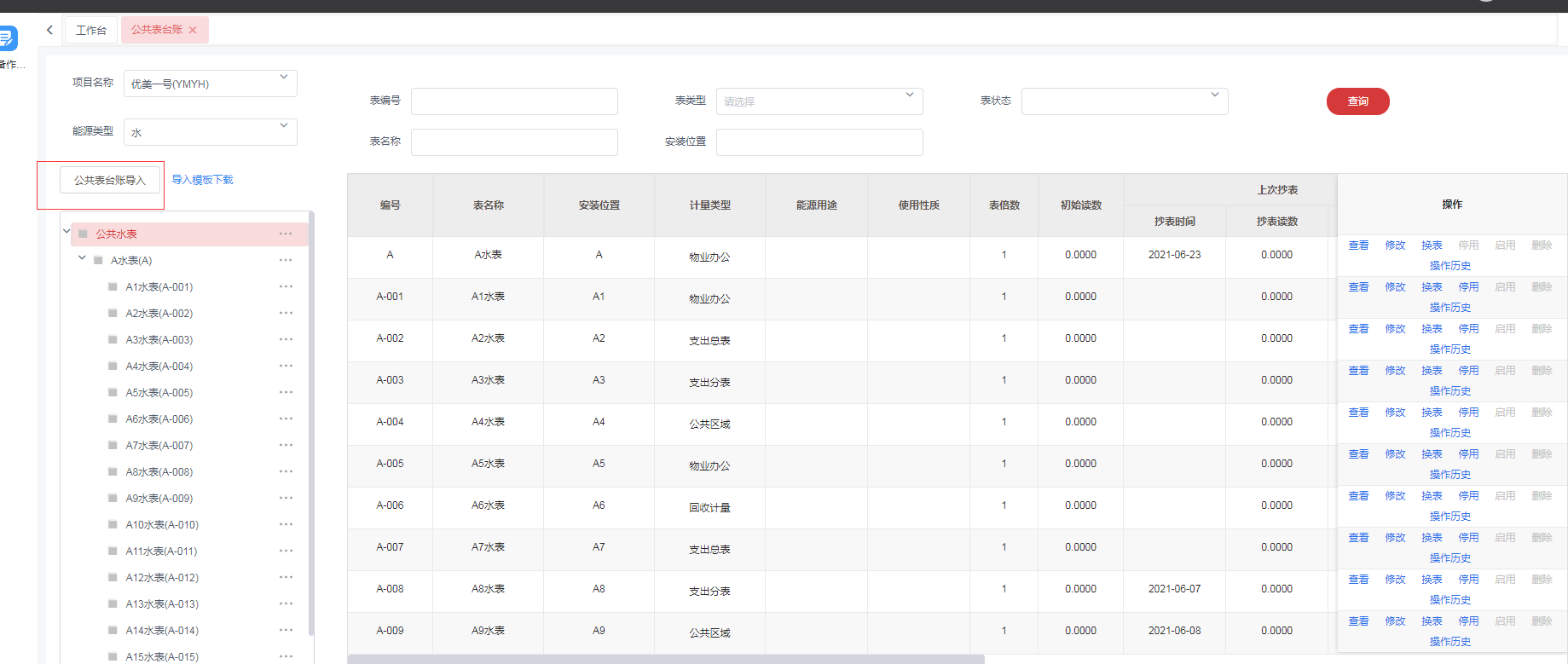Collapse the A水表(A) tree node arrow
The height and width of the screenshot is (664, 1568).
82,257
